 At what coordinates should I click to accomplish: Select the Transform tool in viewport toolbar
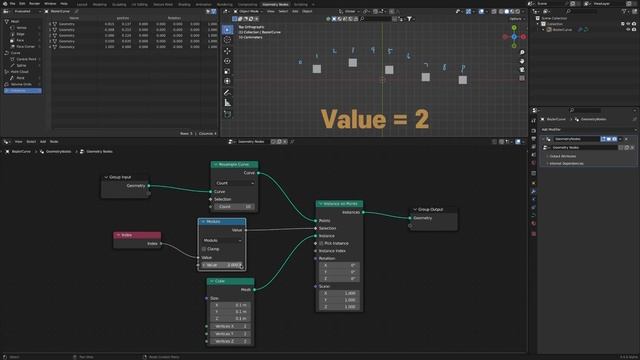[x=227, y=81]
